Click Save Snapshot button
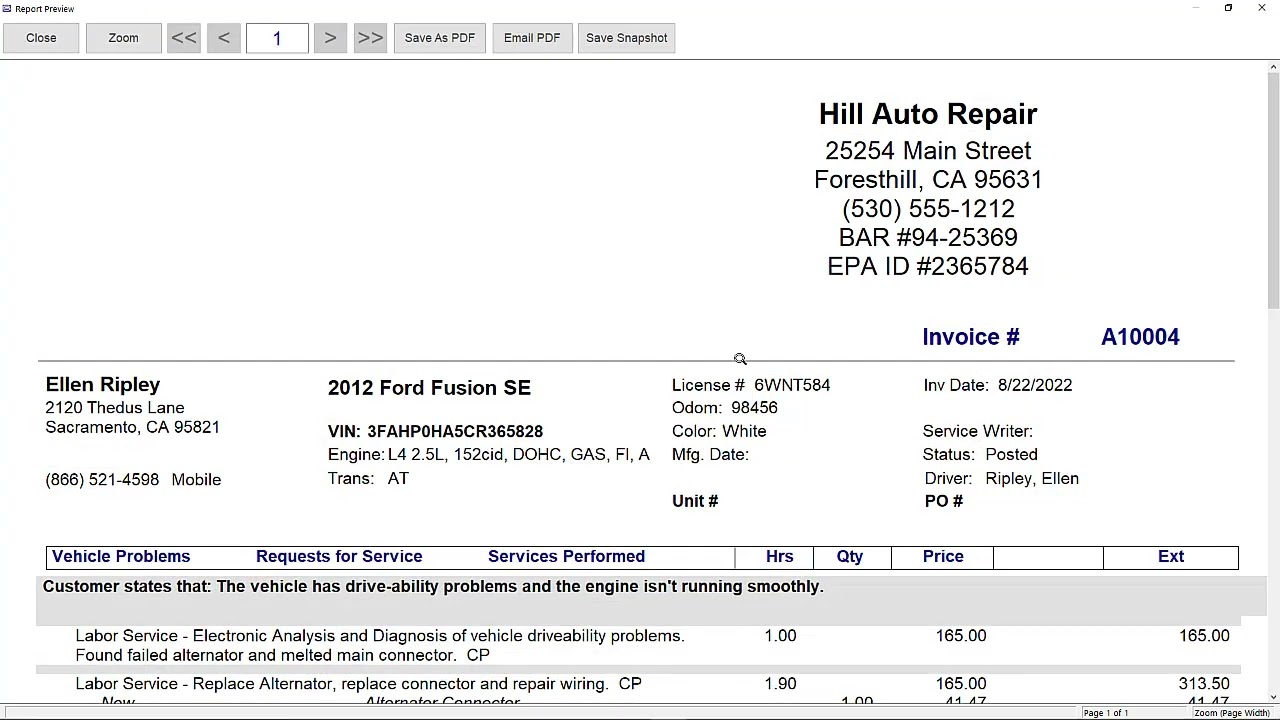The image size is (1280, 720). 627,38
